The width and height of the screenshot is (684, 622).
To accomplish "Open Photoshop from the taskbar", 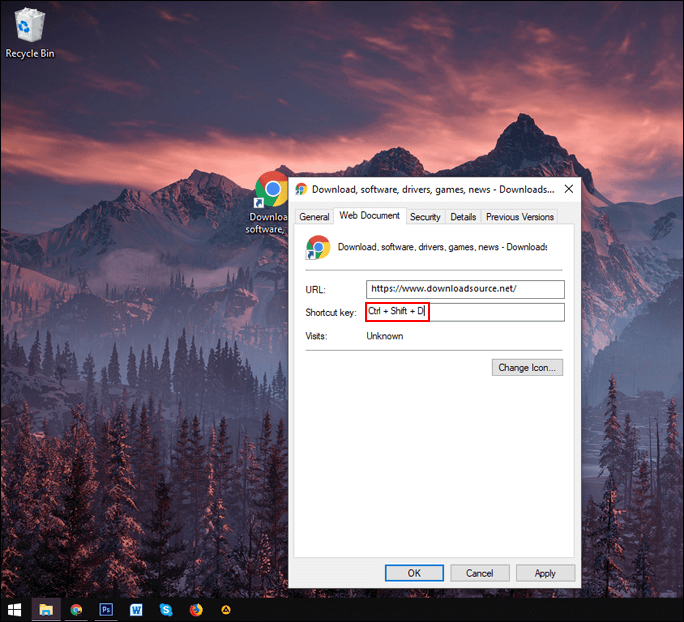I will coord(106,609).
